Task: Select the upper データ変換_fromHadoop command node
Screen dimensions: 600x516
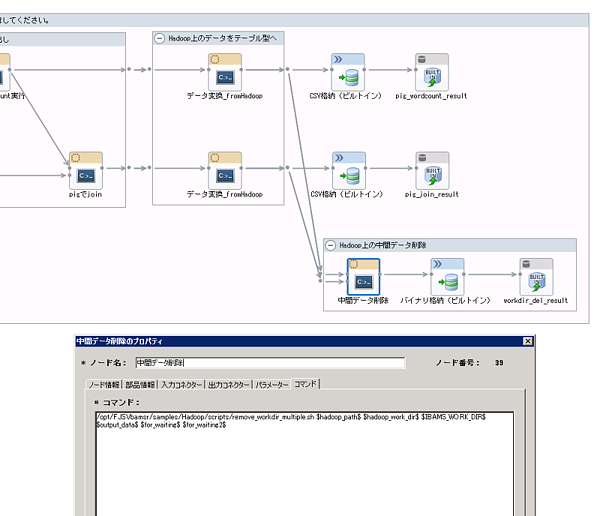Action: (225, 72)
